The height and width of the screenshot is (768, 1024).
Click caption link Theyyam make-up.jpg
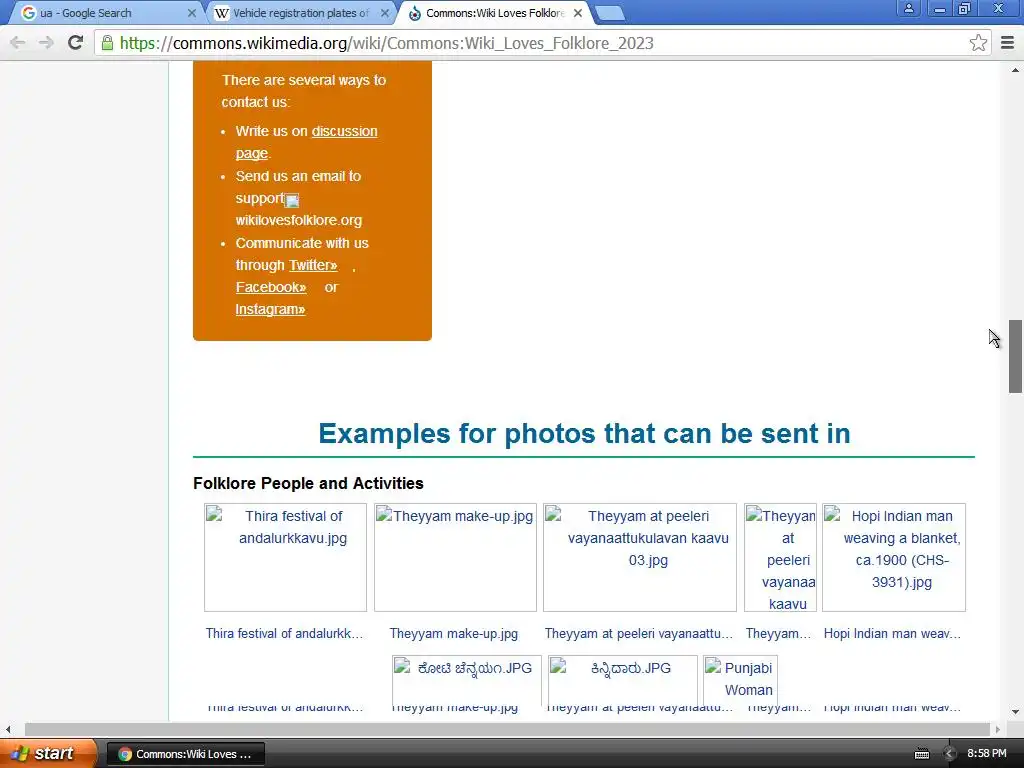coord(454,633)
